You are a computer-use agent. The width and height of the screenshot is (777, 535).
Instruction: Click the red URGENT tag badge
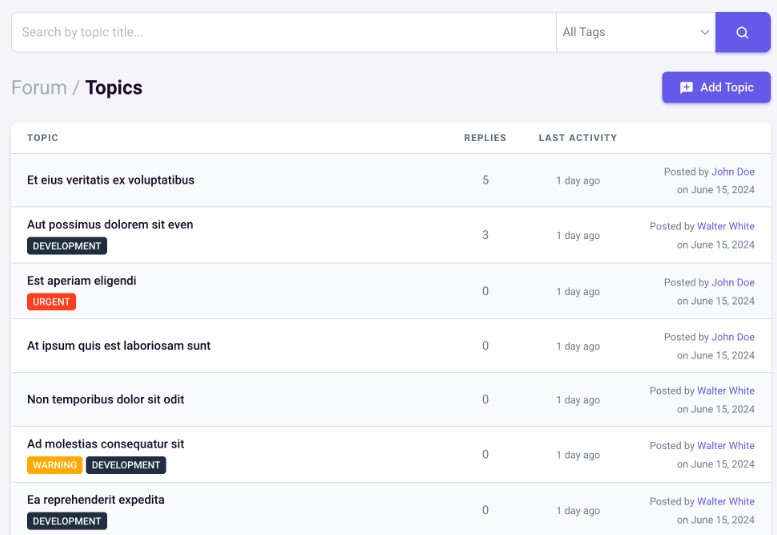(51, 301)
